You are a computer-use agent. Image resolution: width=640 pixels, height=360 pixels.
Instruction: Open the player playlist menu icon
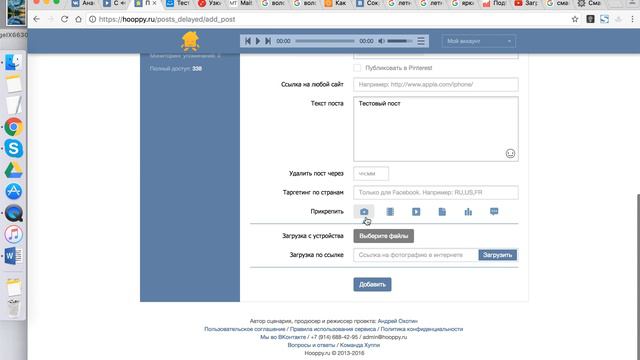(421, 41)
